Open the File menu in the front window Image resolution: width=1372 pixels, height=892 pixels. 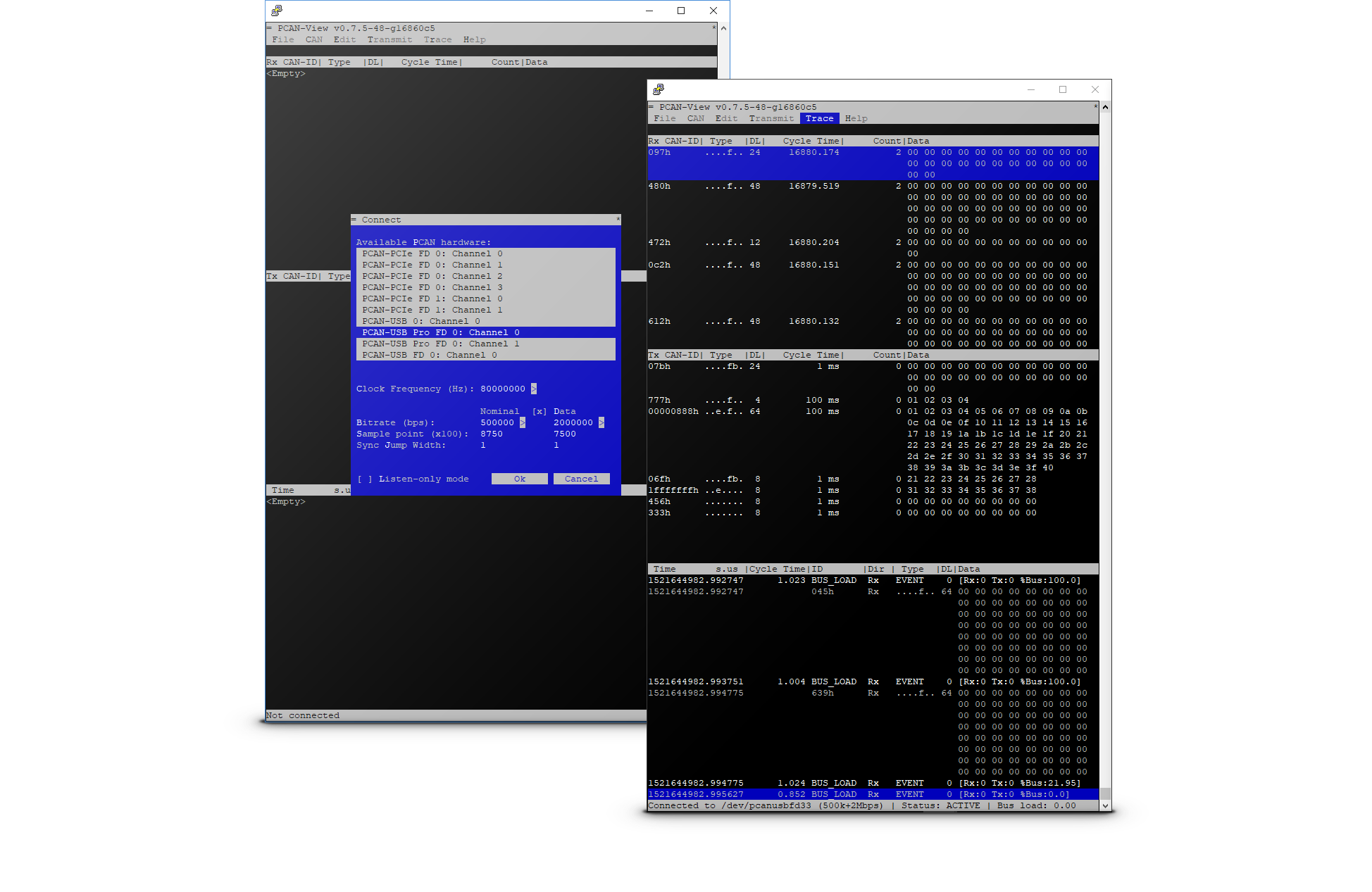(665, 118)
